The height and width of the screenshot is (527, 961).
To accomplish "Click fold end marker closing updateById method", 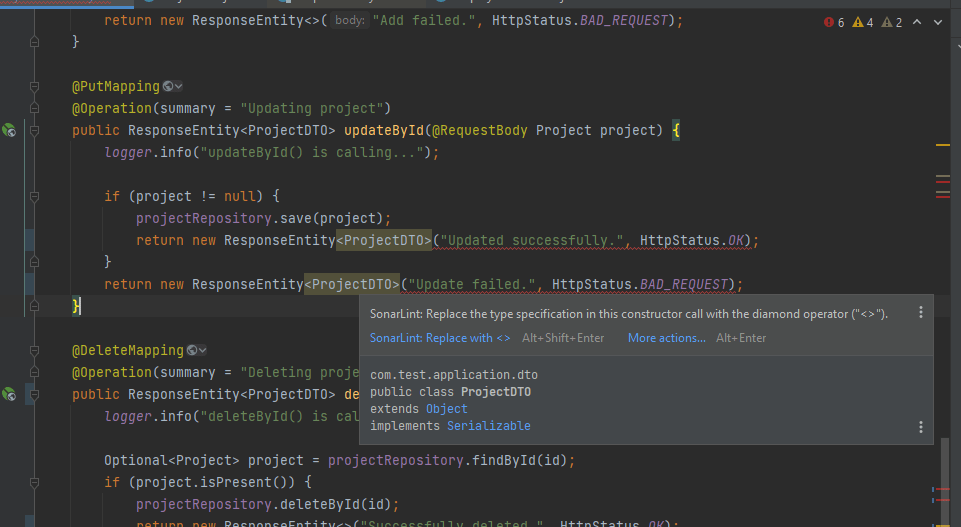I will tap(34, 305).
